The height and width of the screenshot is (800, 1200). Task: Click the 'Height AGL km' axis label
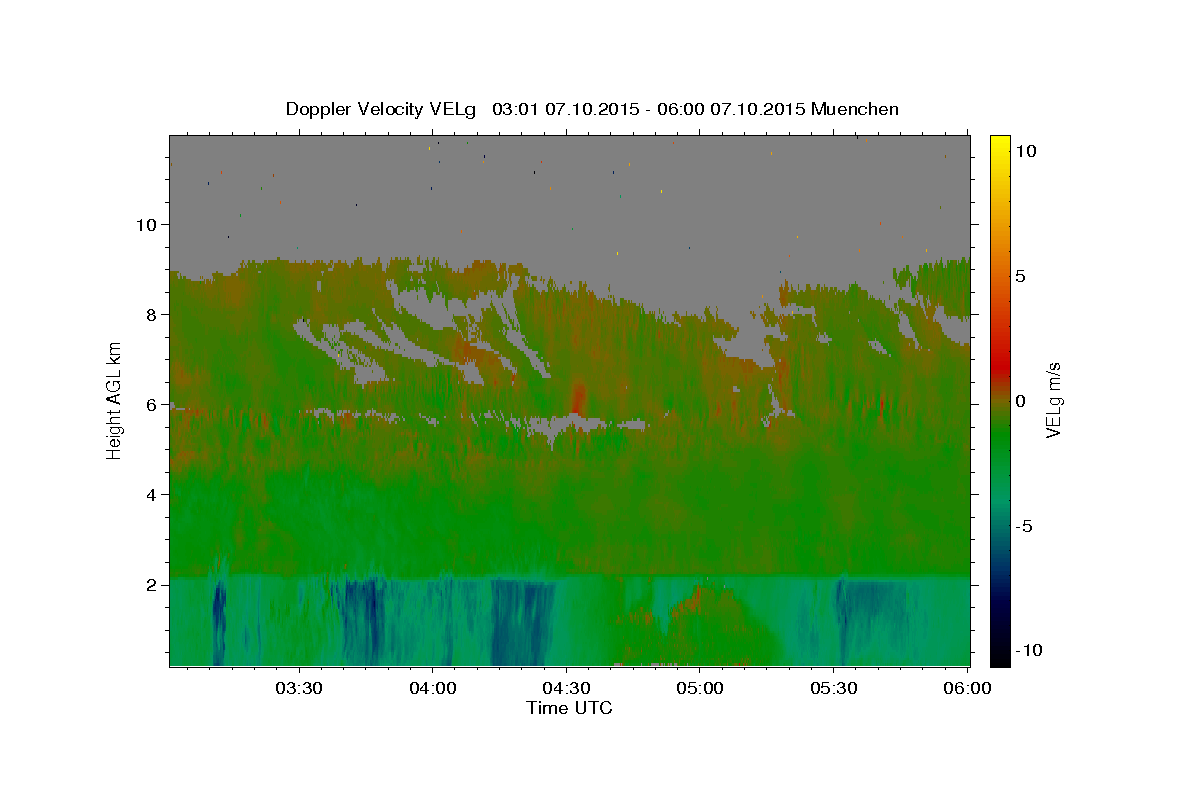tap(114, 400)
